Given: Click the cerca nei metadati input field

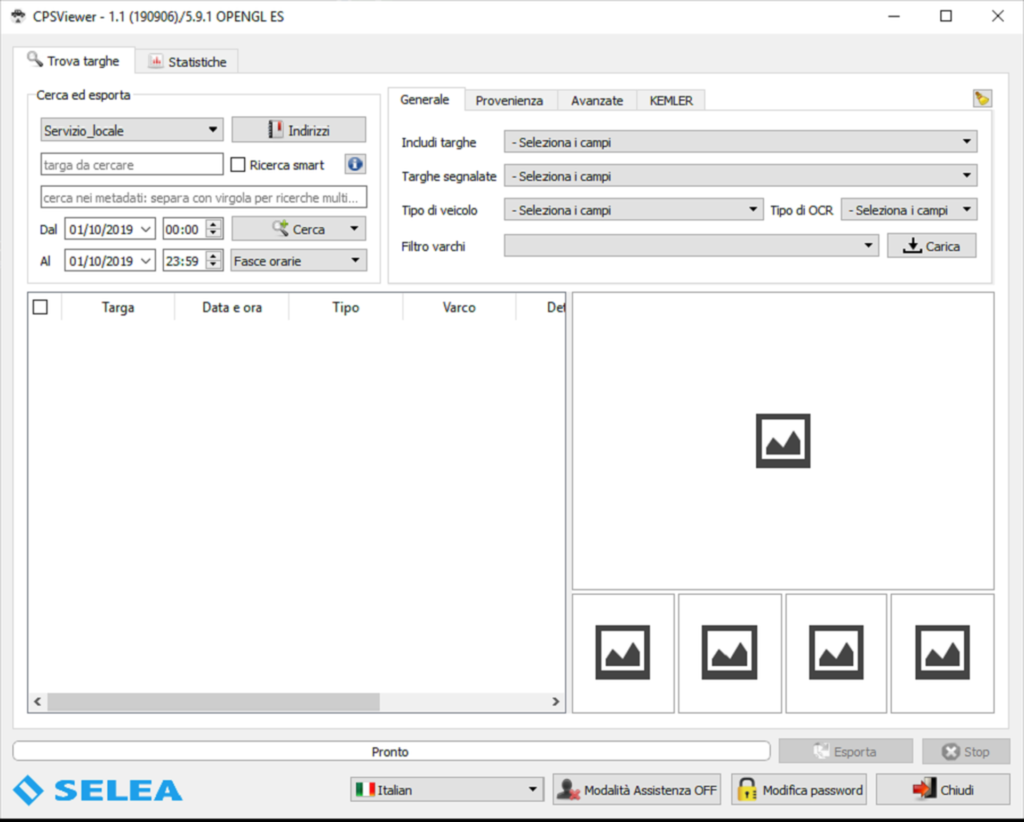Looking at the screenshot, I should coord(204,197).
